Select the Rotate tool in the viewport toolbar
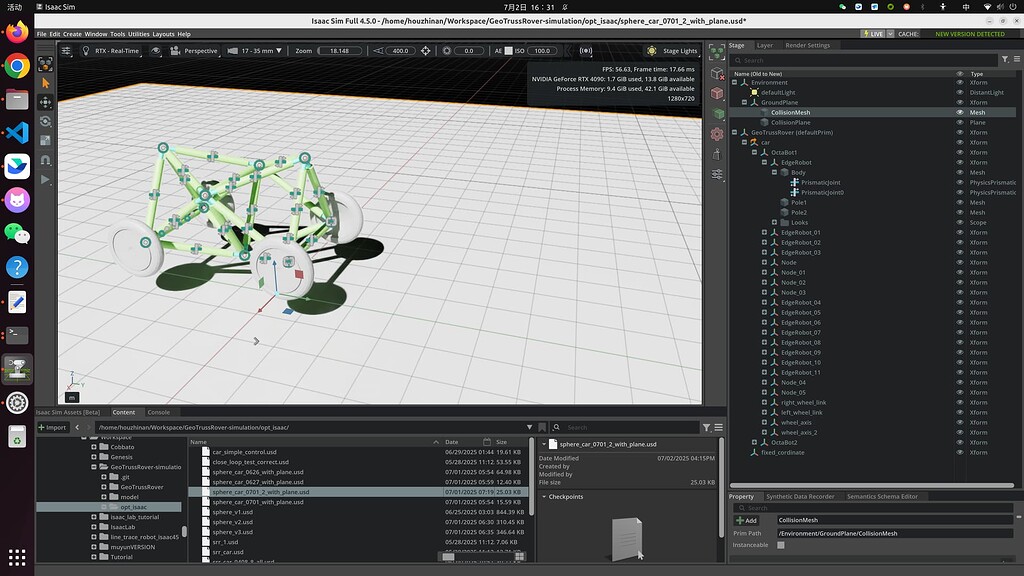 click(45, 121)
